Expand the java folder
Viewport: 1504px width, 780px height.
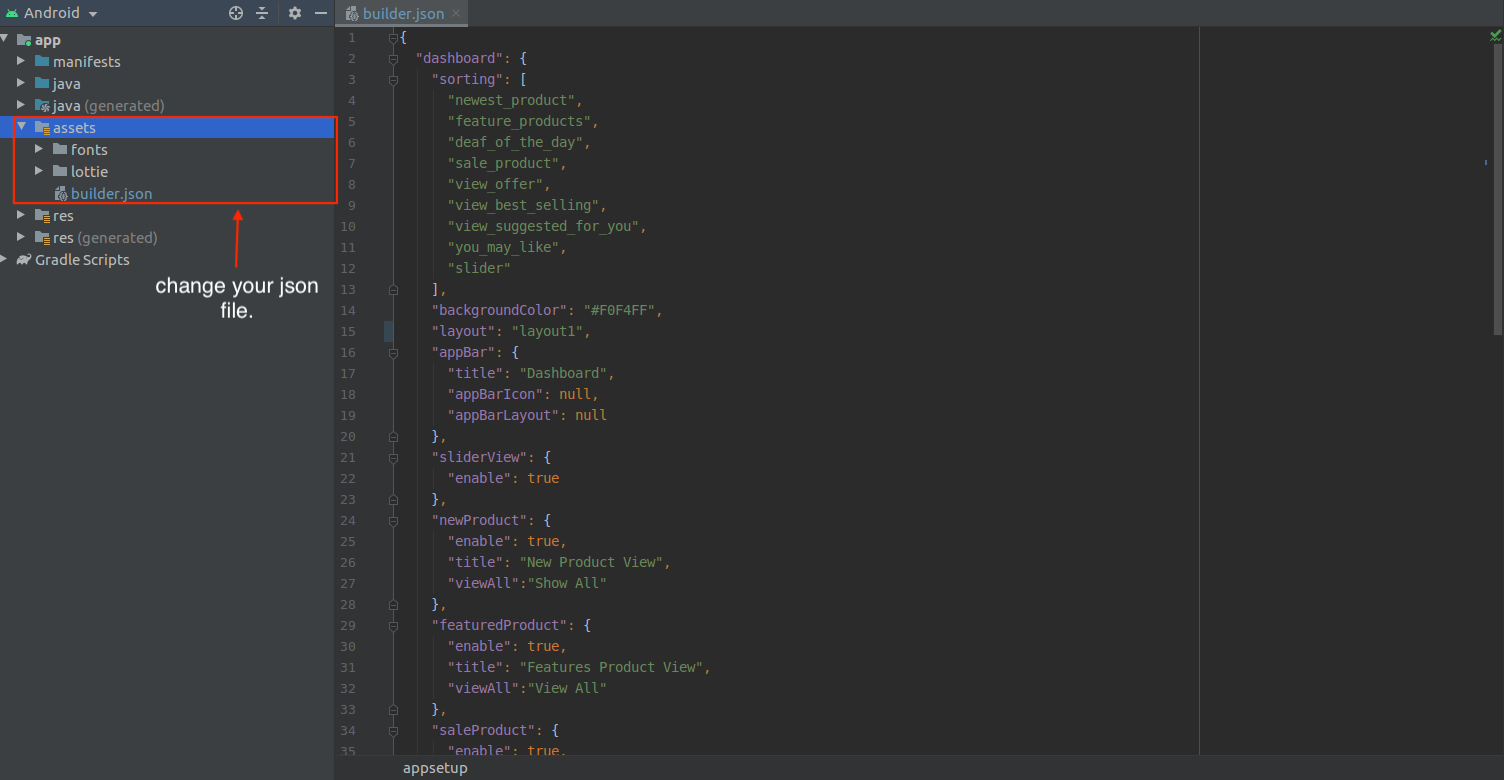(x=21, y=83)
